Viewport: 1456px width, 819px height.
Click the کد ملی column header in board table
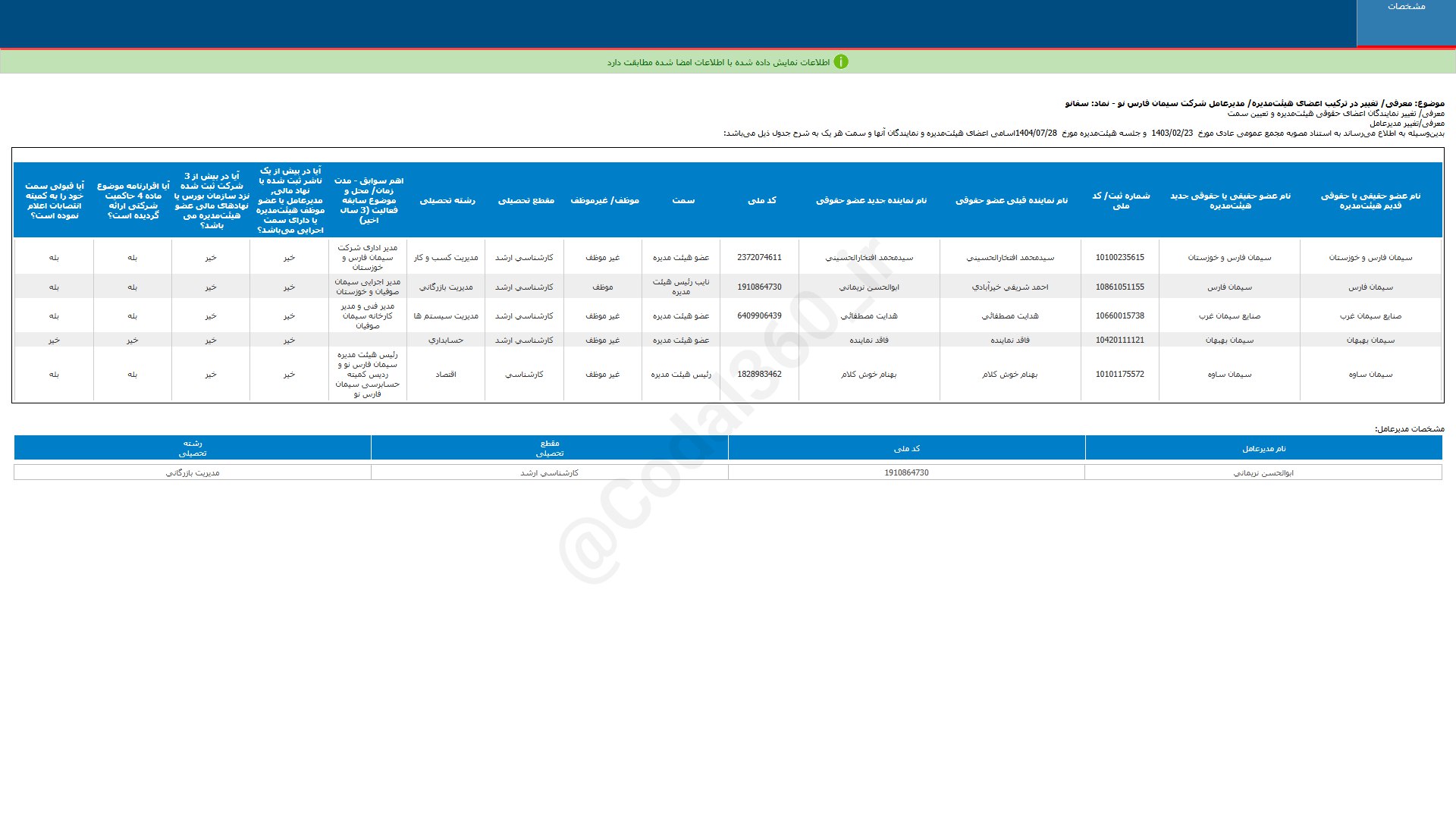[x=761, y=200]
